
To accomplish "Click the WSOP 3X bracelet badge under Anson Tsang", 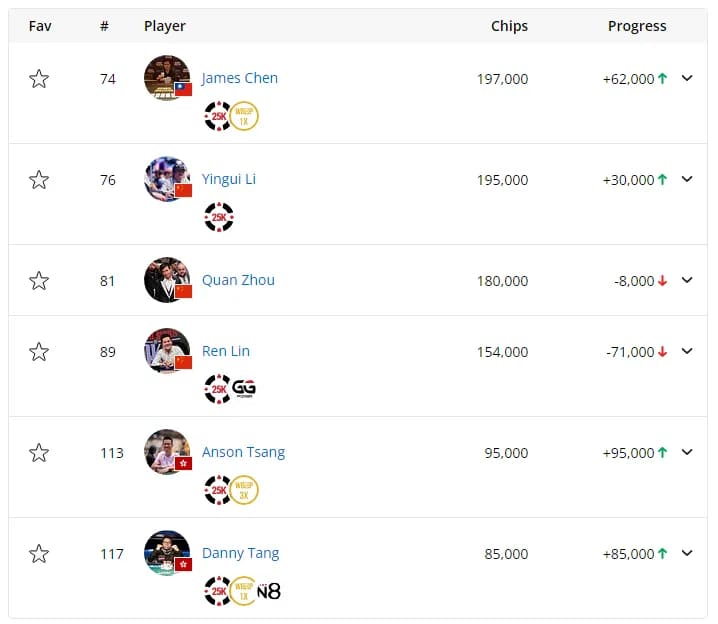I will coord(244,489).
